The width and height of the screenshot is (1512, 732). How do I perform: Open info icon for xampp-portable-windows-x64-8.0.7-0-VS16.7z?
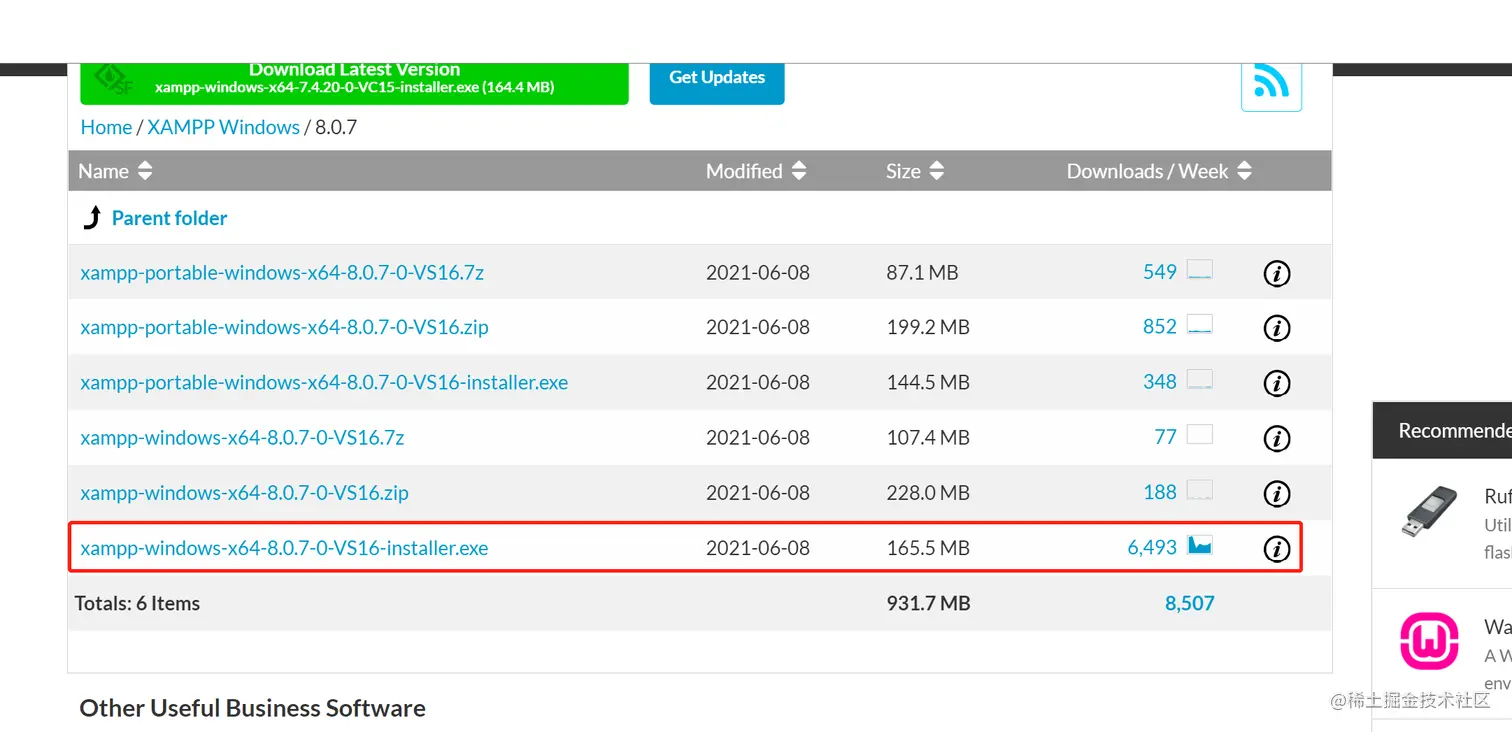point(1277,273)
